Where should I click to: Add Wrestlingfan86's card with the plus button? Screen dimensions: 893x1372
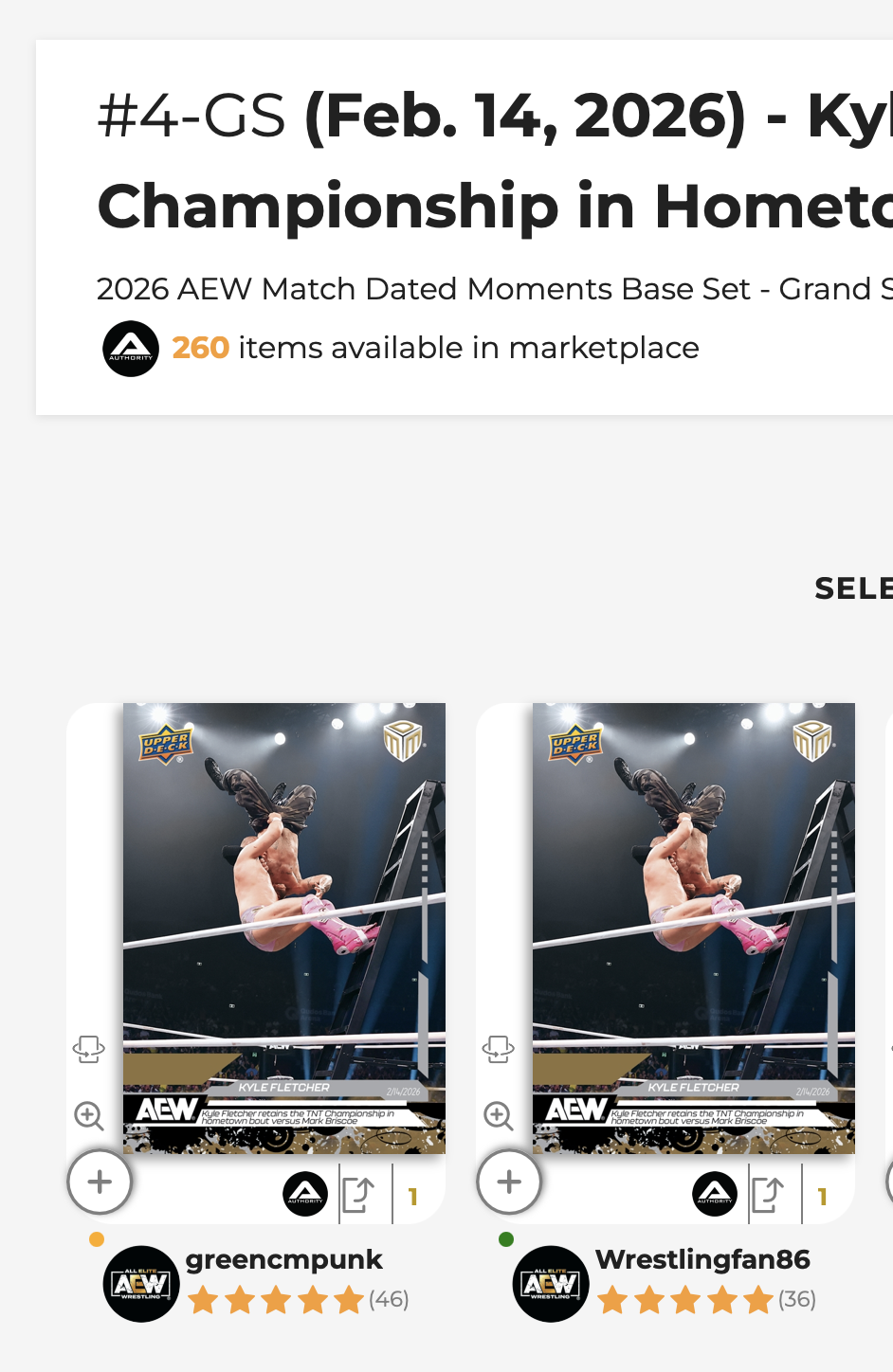pos(509,1182)
